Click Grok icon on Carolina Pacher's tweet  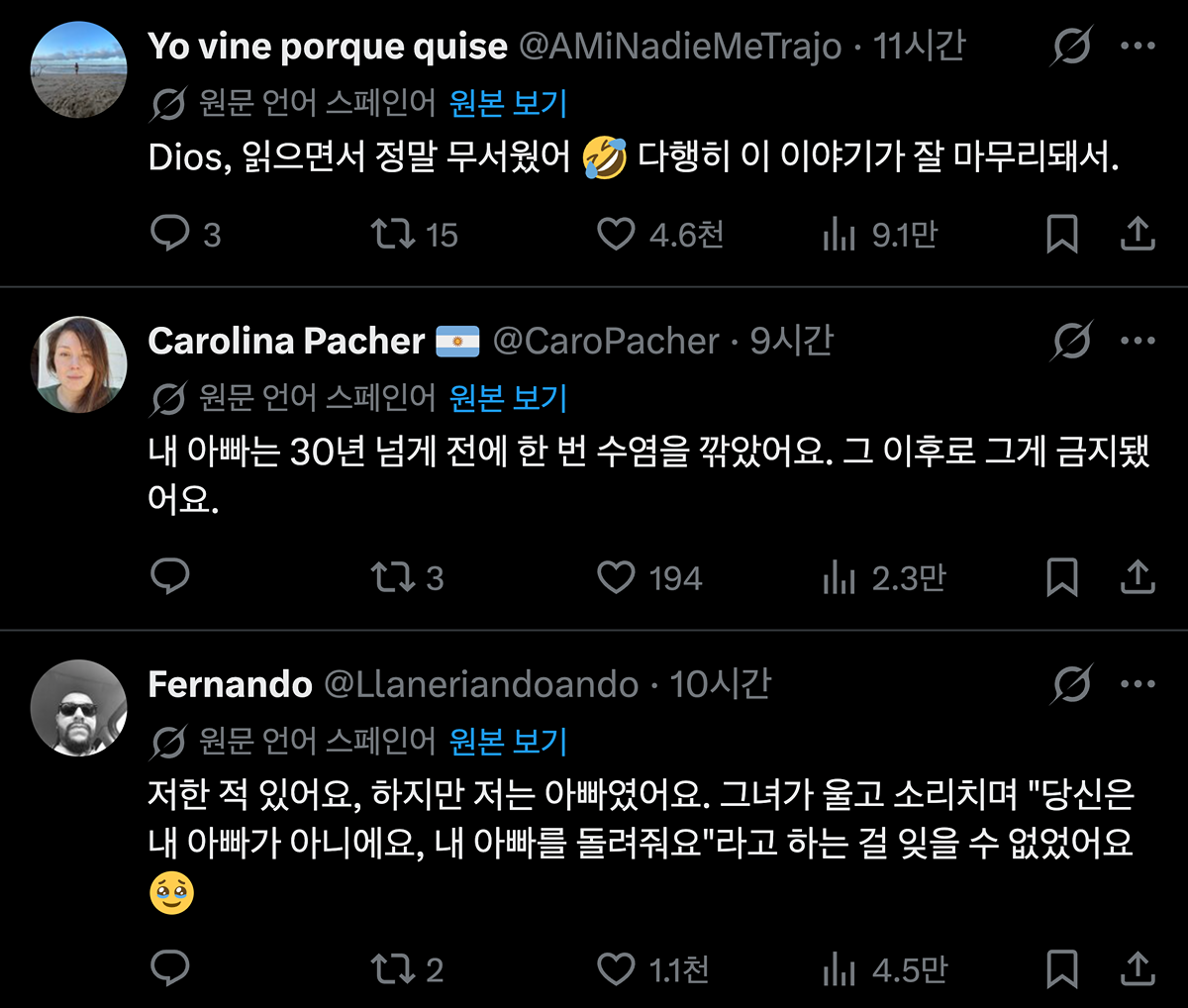(x=1072, y=342)
